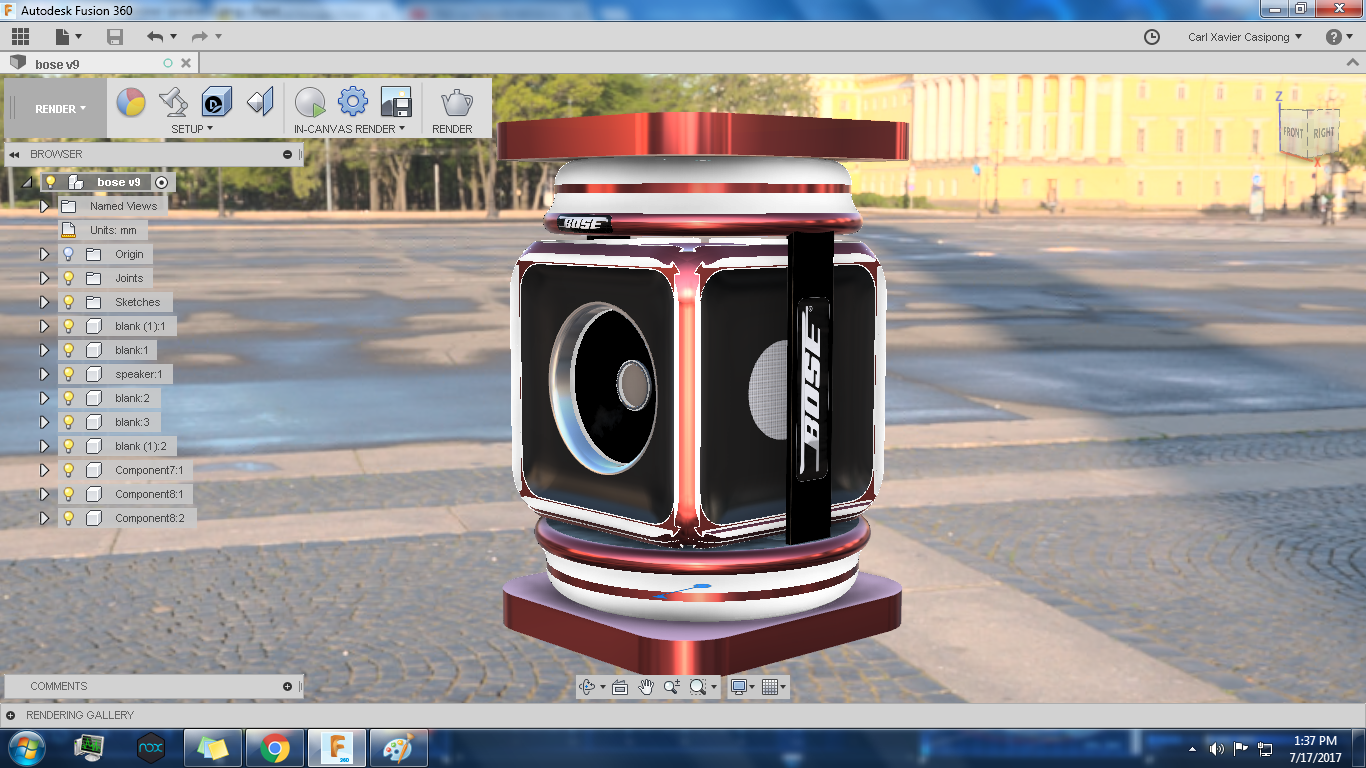Expand the Named Views folder

(43, 206)
